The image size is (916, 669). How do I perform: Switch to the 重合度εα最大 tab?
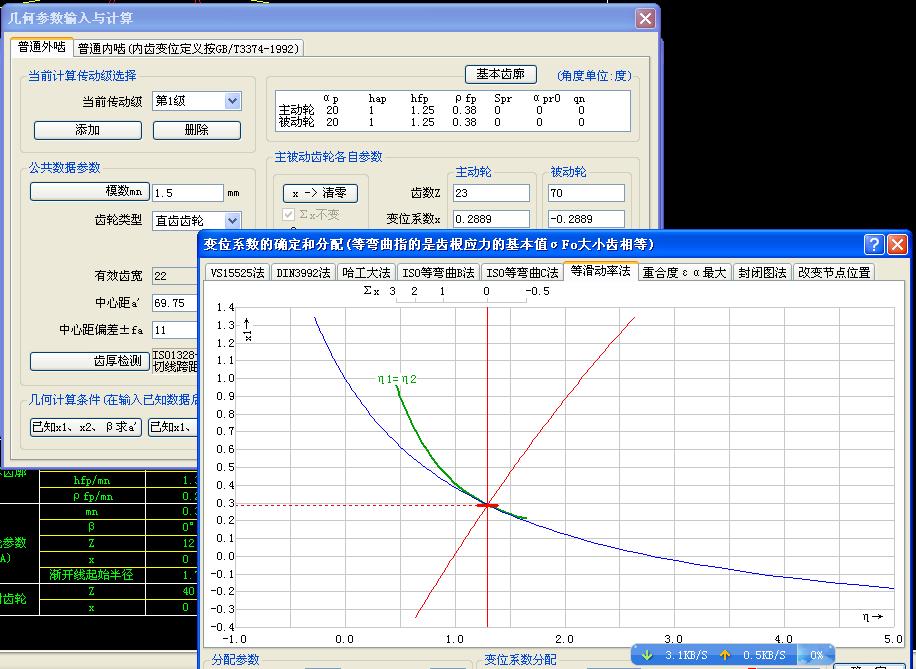(x=684, y=272)
